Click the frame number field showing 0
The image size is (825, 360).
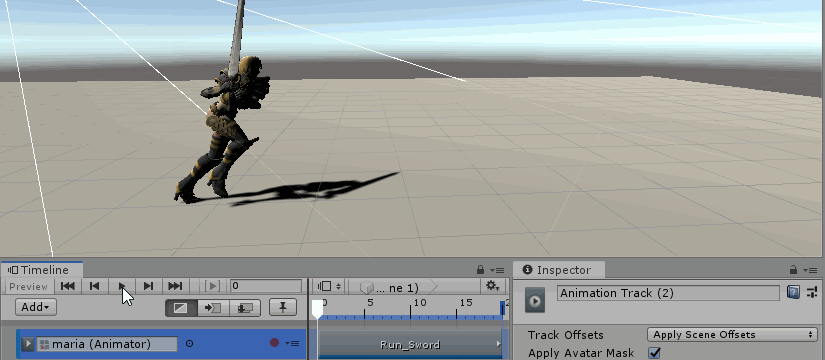[266, 286]
